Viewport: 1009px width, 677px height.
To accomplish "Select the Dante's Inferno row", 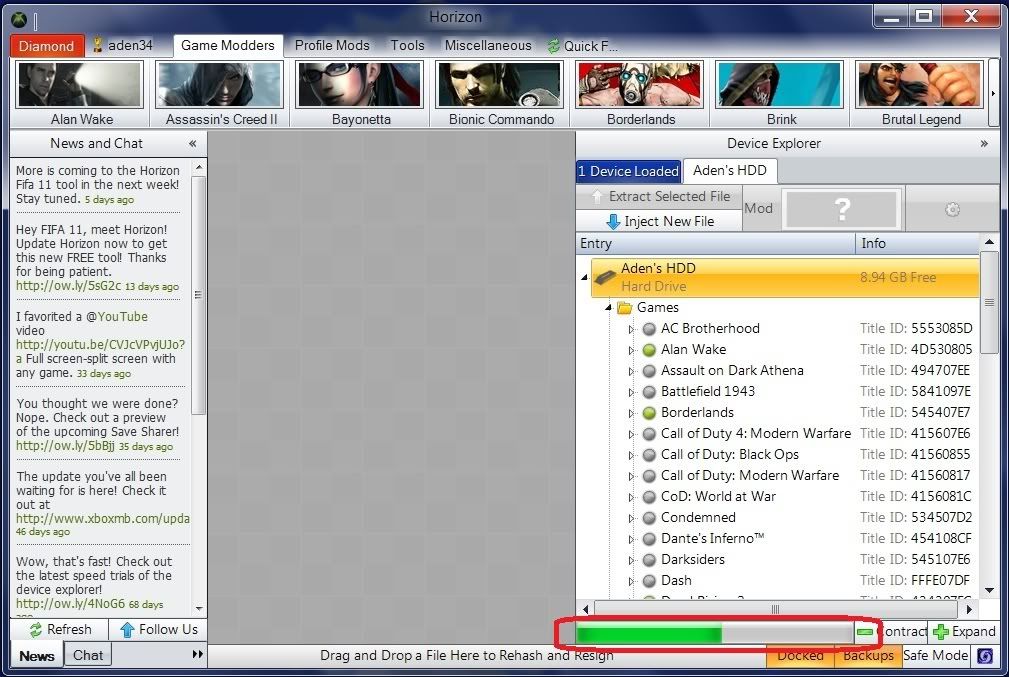I will 801,539.
